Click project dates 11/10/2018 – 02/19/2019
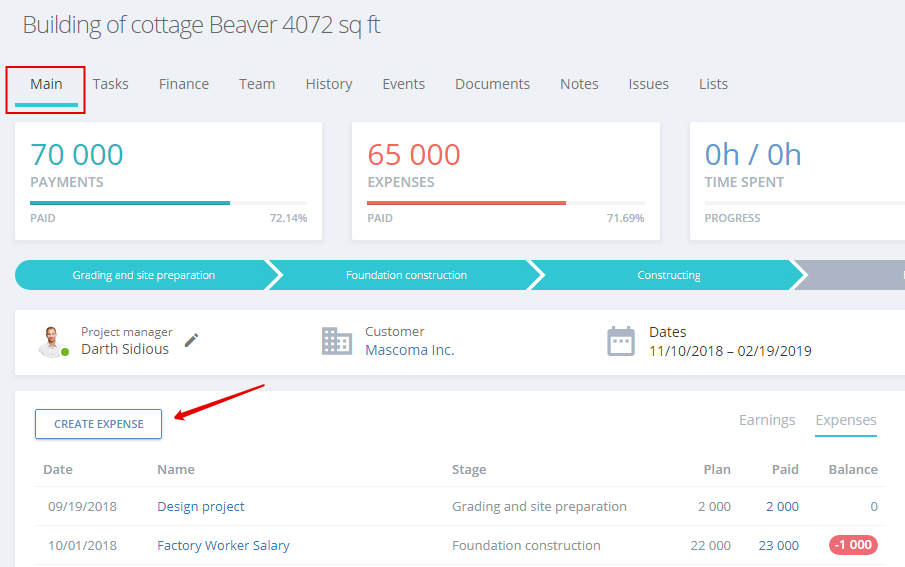The height and width of the screenshot is (567, 905). point(730,350)
